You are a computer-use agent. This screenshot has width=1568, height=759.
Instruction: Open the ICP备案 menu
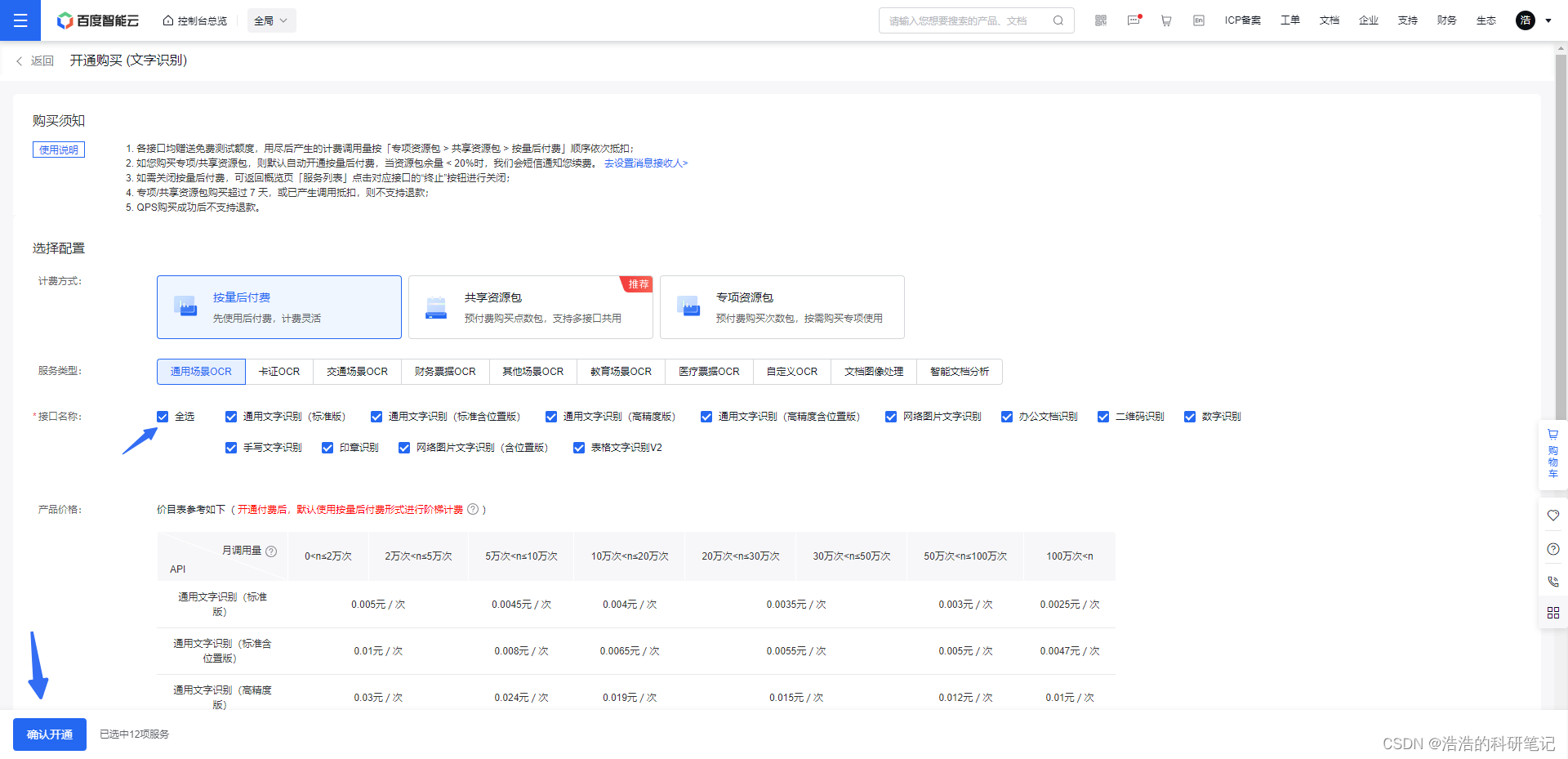(1243, 20)
